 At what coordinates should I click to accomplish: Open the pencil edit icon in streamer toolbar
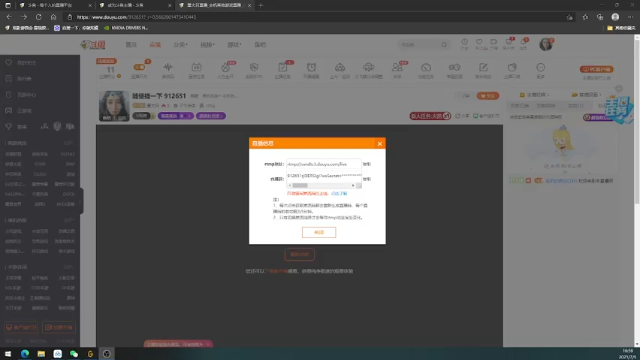tap(483, 67)
